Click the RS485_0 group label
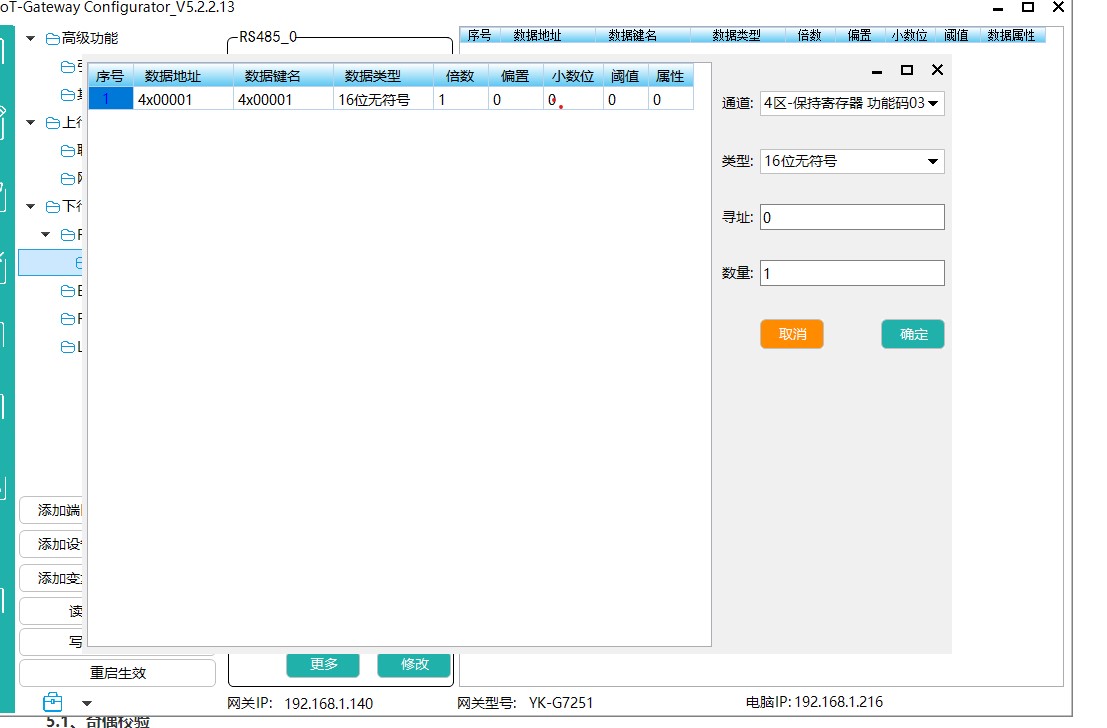 (x=268, y=37)
